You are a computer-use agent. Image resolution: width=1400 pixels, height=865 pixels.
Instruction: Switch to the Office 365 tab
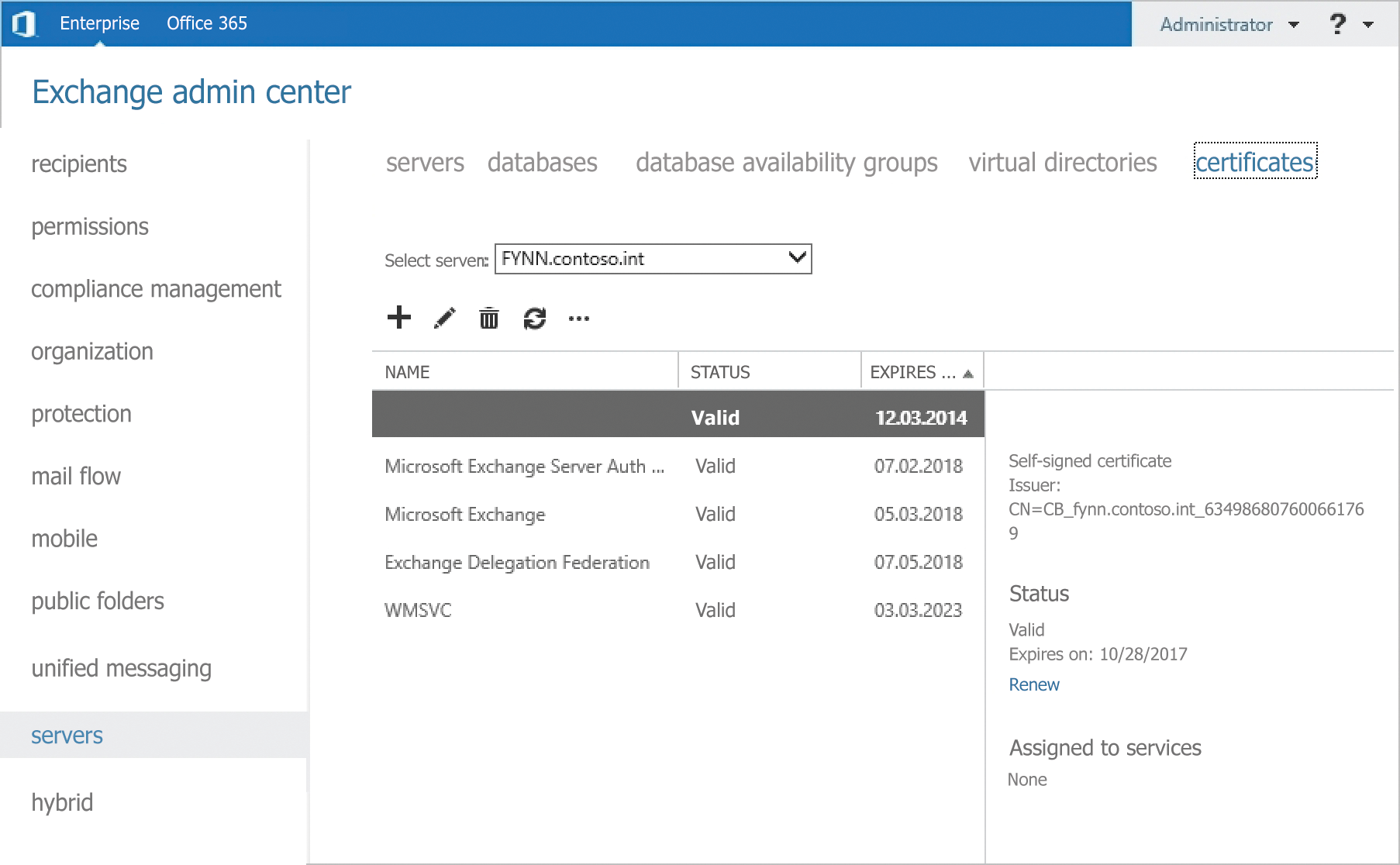point(206,22)
